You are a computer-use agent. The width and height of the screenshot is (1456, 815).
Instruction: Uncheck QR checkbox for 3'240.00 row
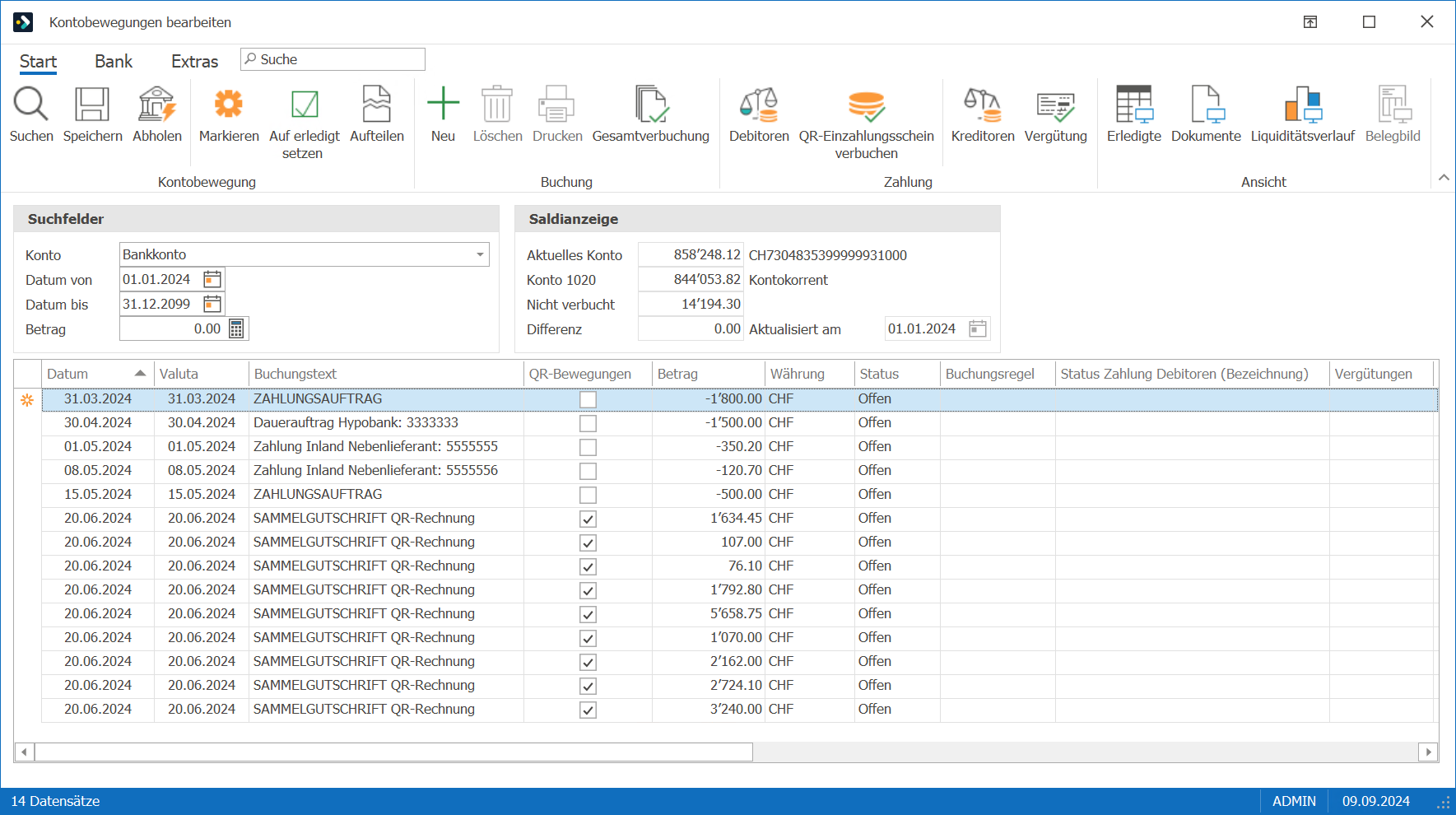coord(588,710)
